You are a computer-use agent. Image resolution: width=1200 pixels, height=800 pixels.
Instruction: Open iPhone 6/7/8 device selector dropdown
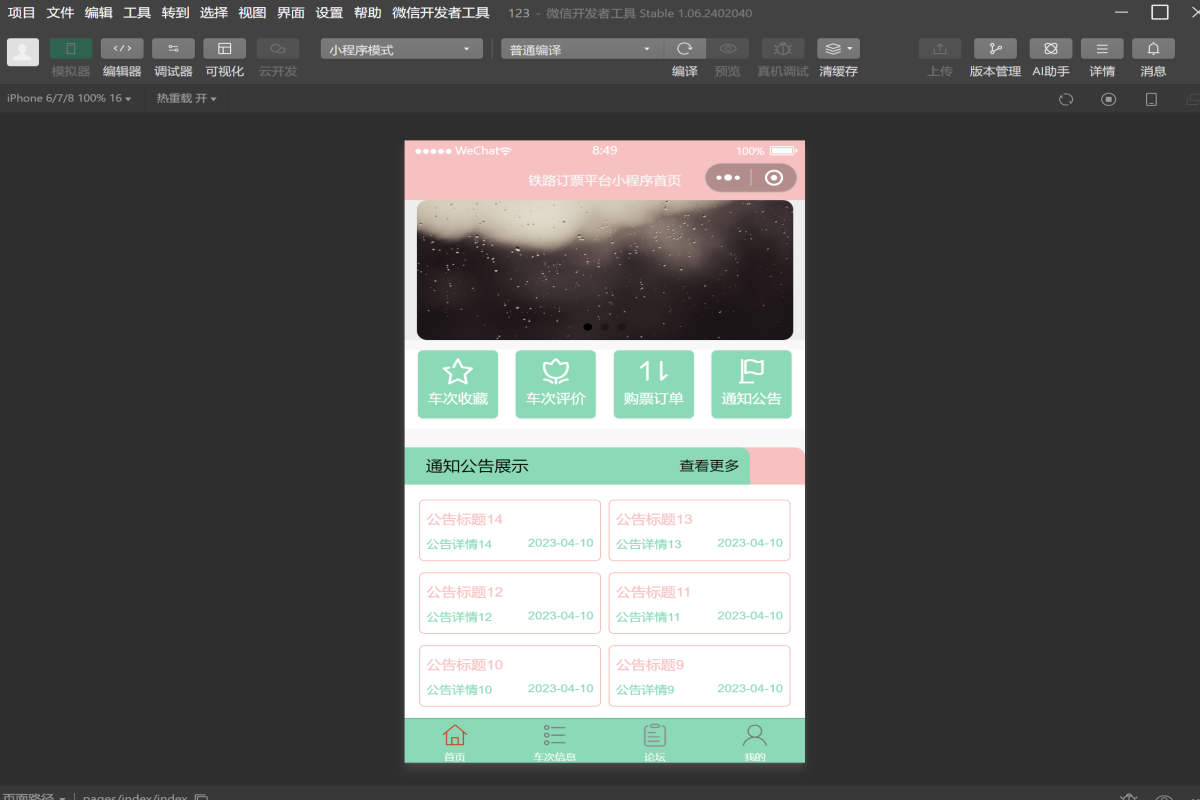pyautogui.click(x=69, y=98)
